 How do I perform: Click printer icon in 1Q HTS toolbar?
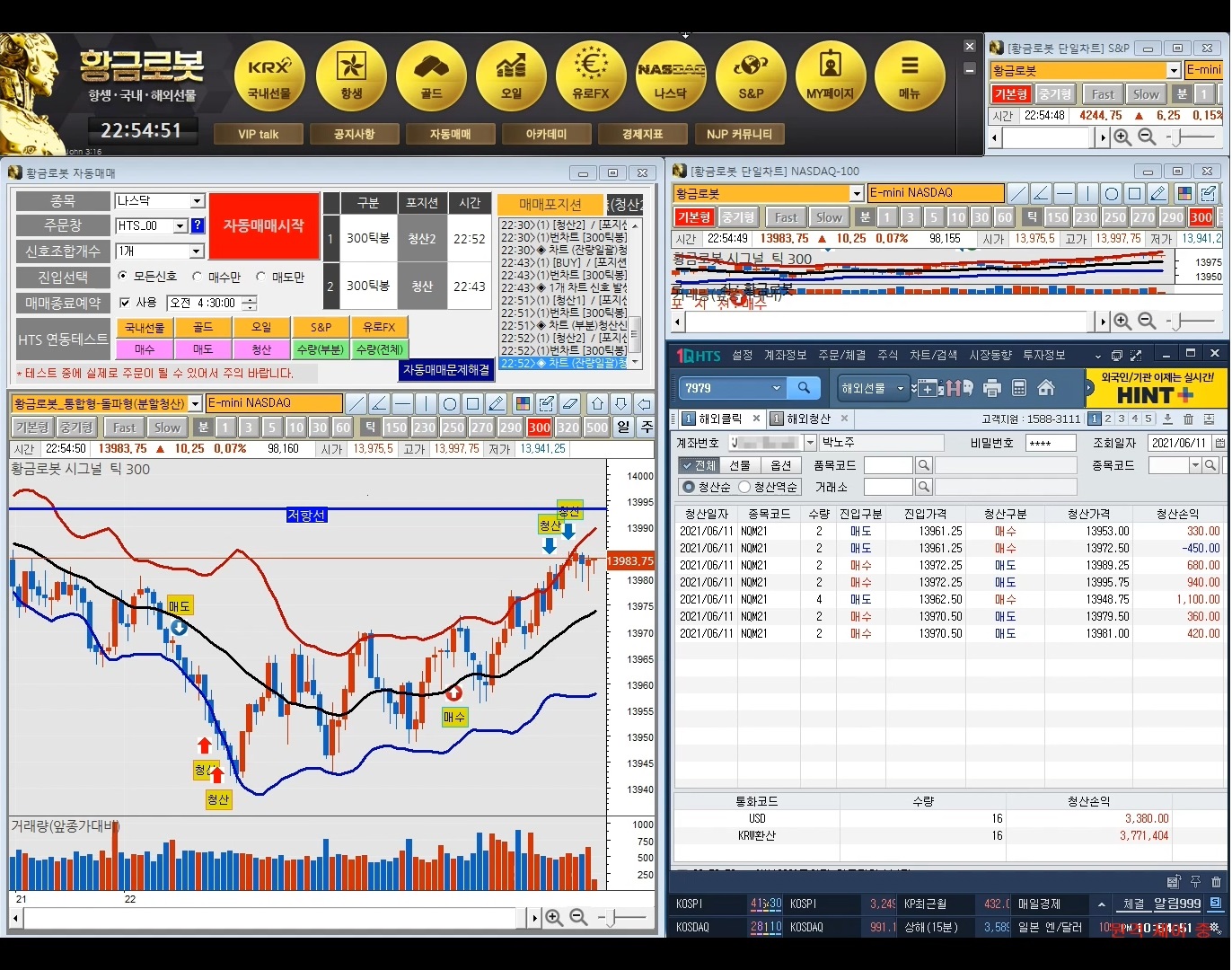[x=992, y=388]
